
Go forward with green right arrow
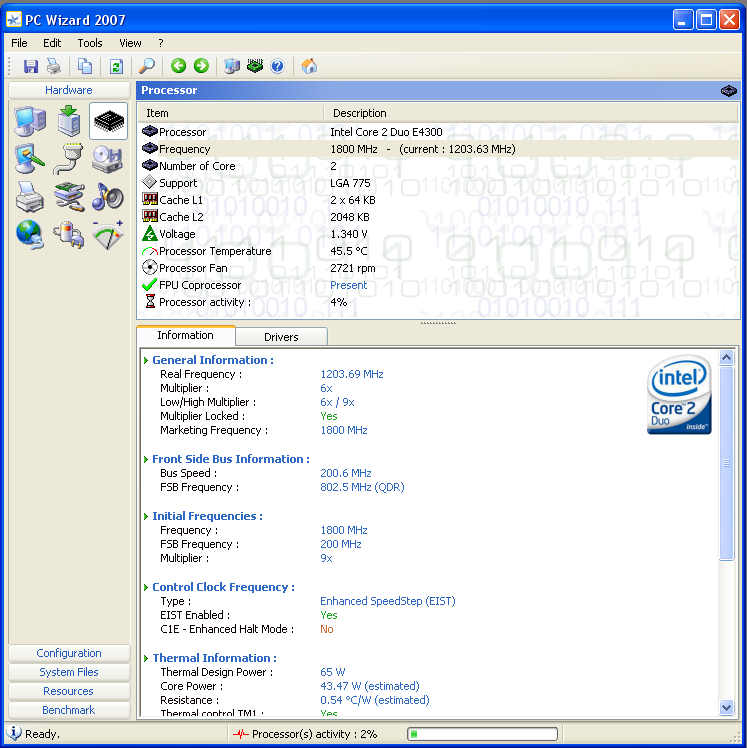coord(201,65)
